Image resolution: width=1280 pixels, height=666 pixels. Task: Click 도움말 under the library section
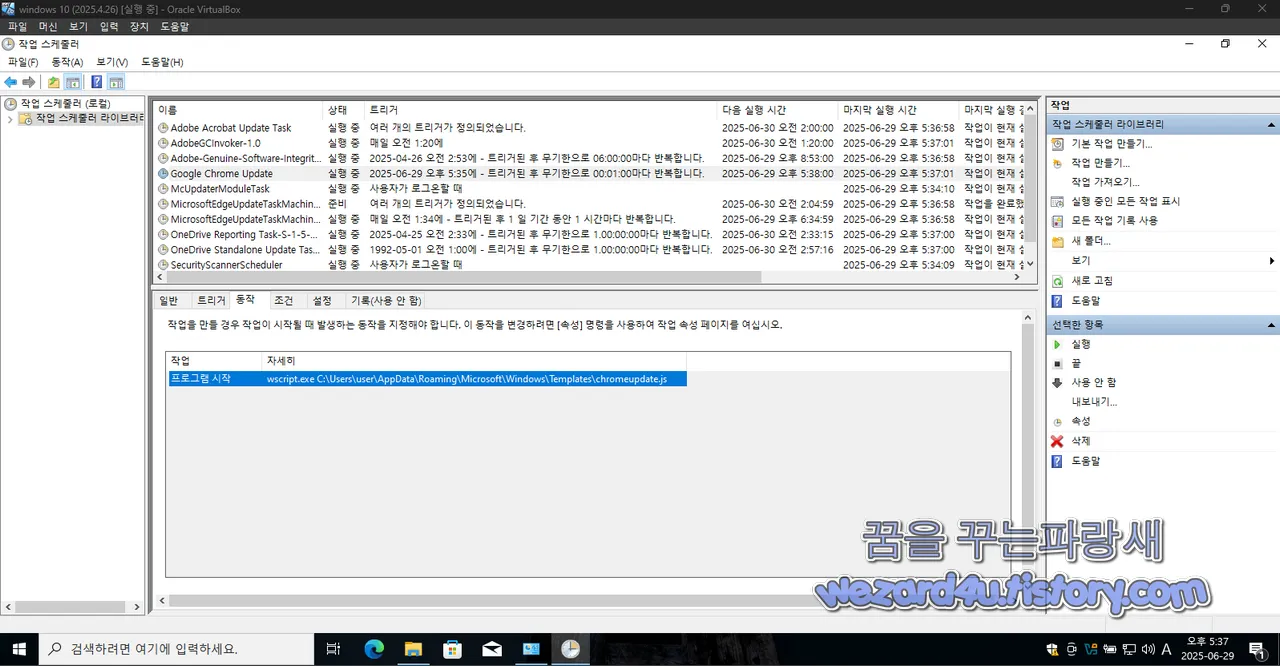coord(1085,301)
